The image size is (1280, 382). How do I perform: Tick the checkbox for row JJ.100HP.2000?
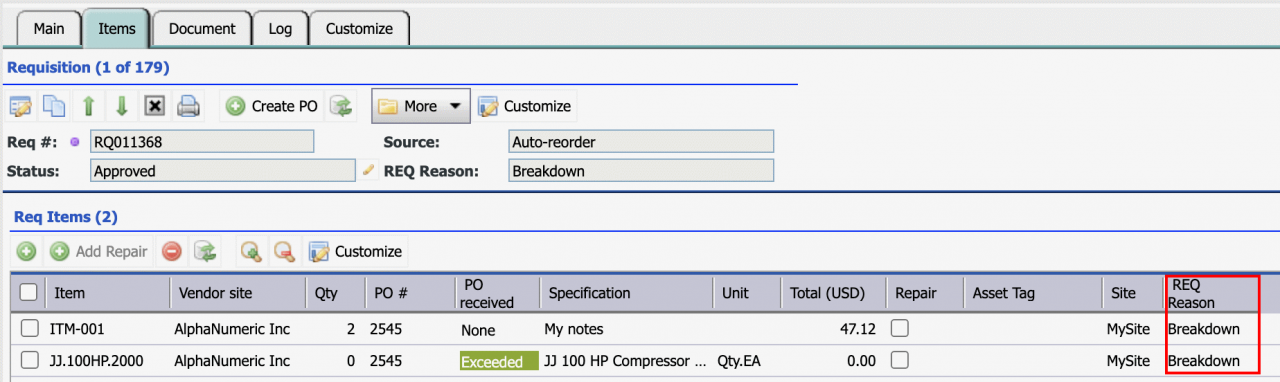30,360
